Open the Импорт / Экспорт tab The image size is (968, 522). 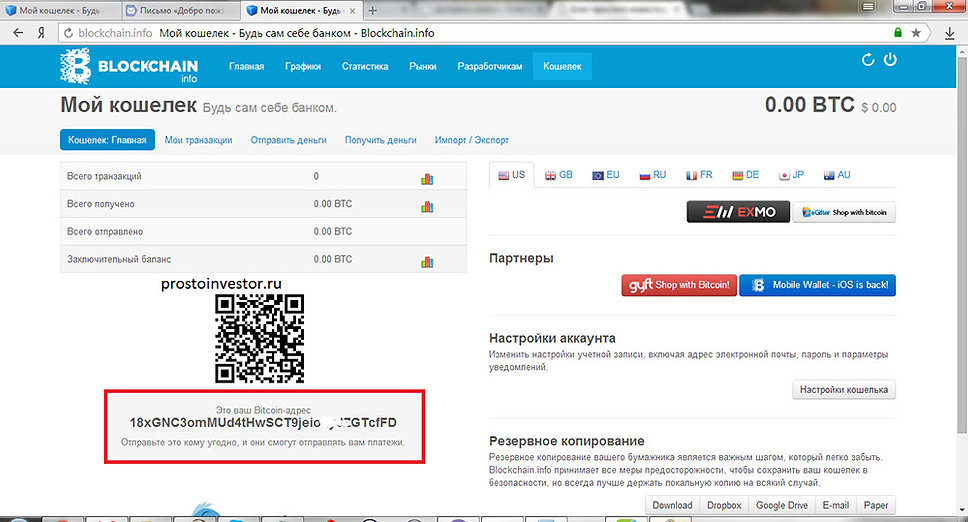pos(472,140)
